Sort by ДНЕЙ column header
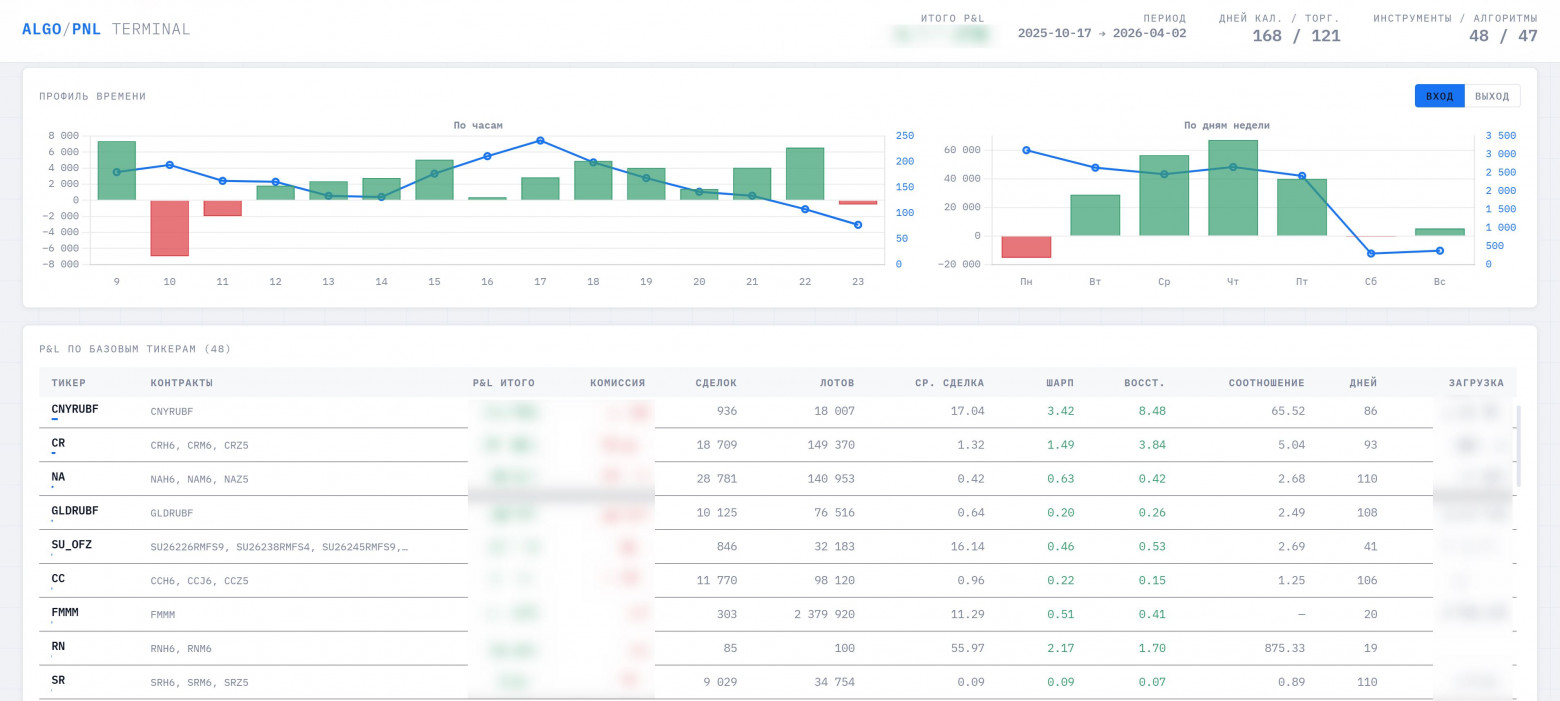This screenshot has width=1560, height=701. tap(1363, 383)
